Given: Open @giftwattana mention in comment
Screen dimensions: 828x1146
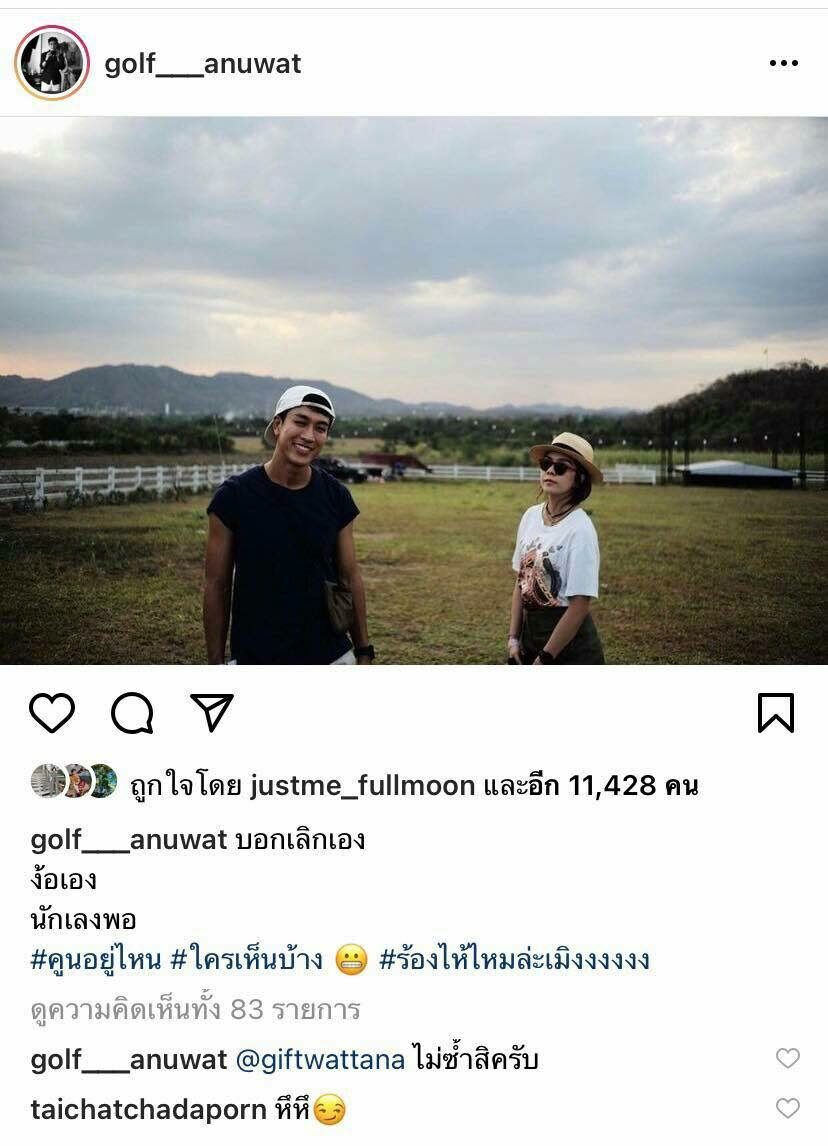Looking at the screenshot, I should pyautogui.click(x=320, y=1060).
